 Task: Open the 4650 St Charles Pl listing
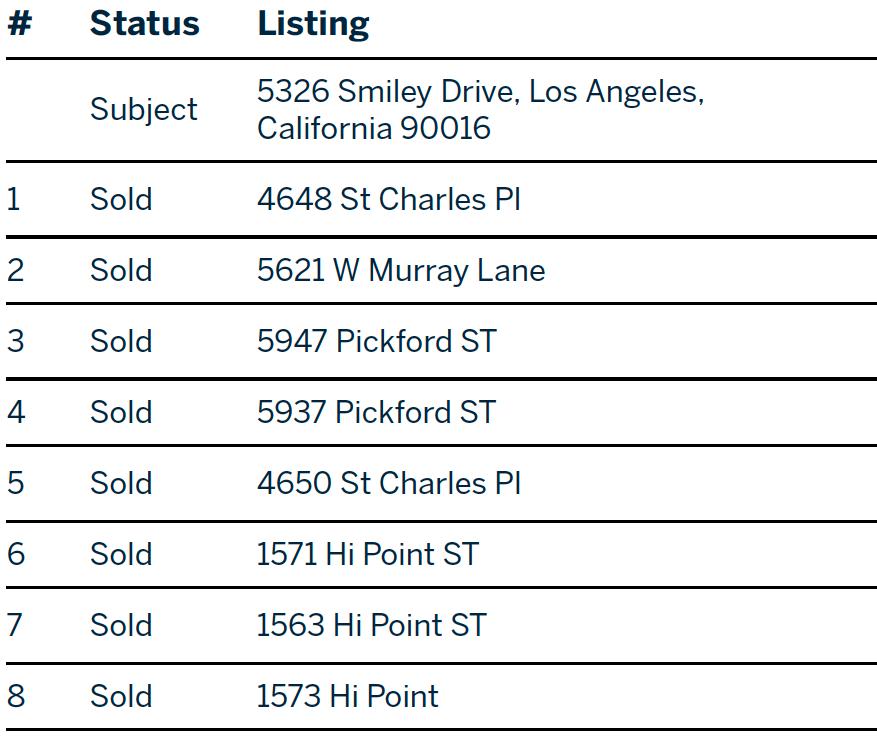click(x=388, y=483)
